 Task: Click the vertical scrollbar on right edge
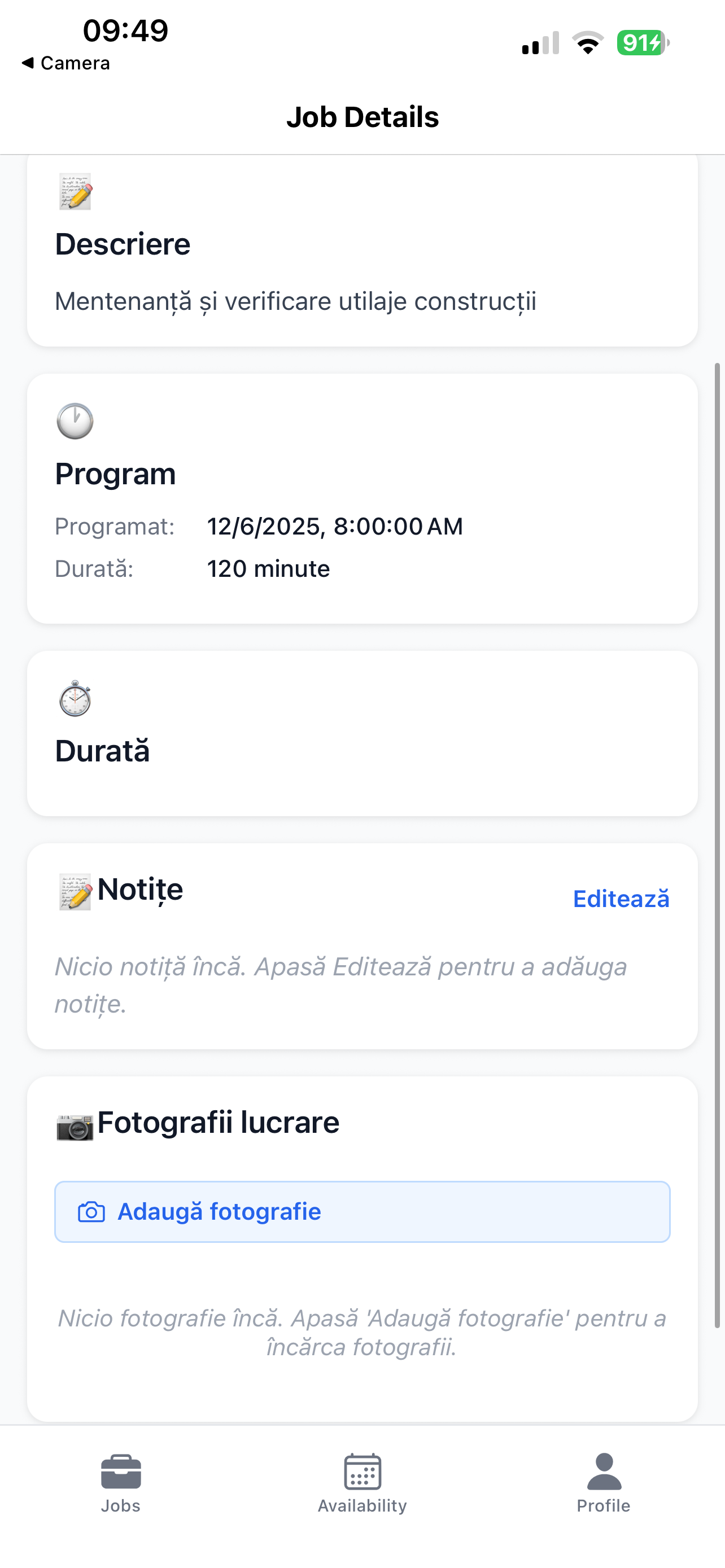[717, 845]
